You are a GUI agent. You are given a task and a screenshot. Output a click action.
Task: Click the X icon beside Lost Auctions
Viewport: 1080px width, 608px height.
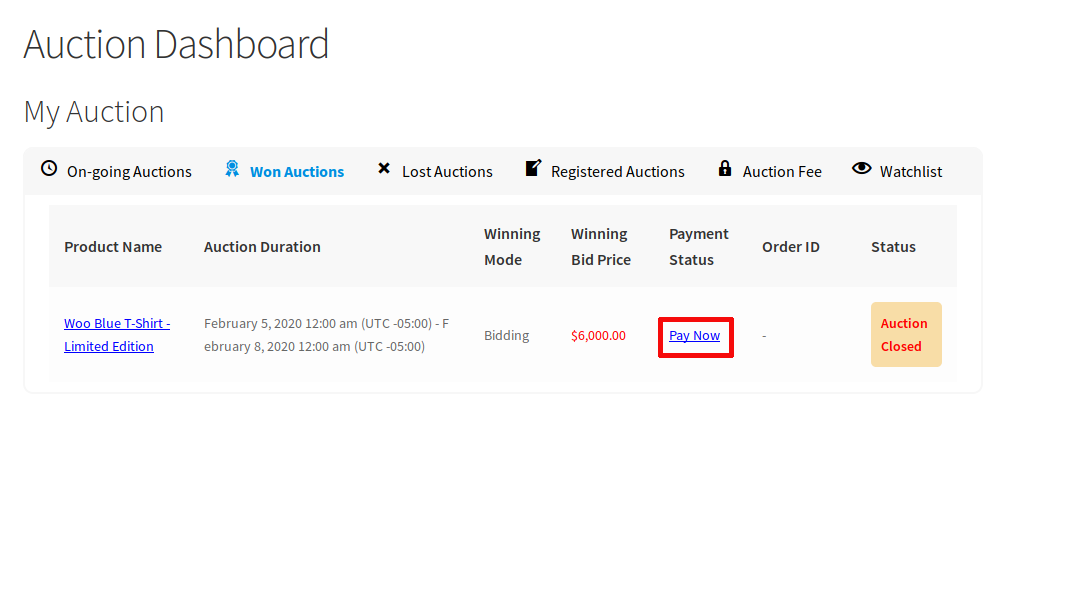click(x=384, y=169)
